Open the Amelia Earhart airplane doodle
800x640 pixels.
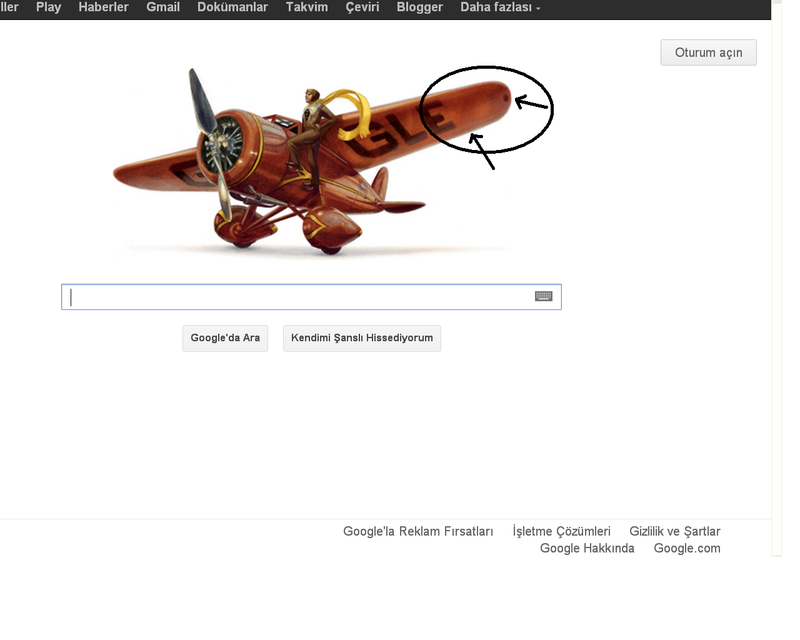click(x=311, y=162)
